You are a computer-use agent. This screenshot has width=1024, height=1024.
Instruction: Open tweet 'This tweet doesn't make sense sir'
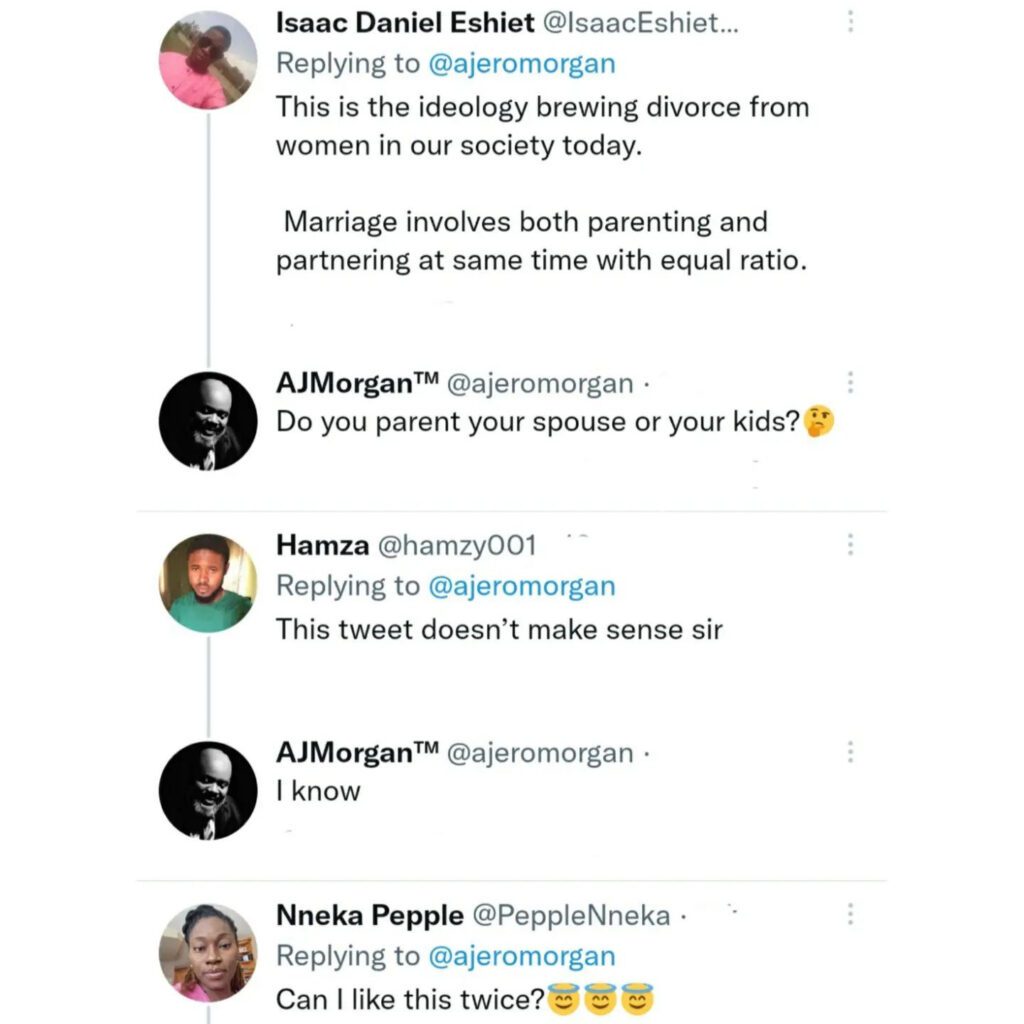pyautogui.click(x=498, y=629)
